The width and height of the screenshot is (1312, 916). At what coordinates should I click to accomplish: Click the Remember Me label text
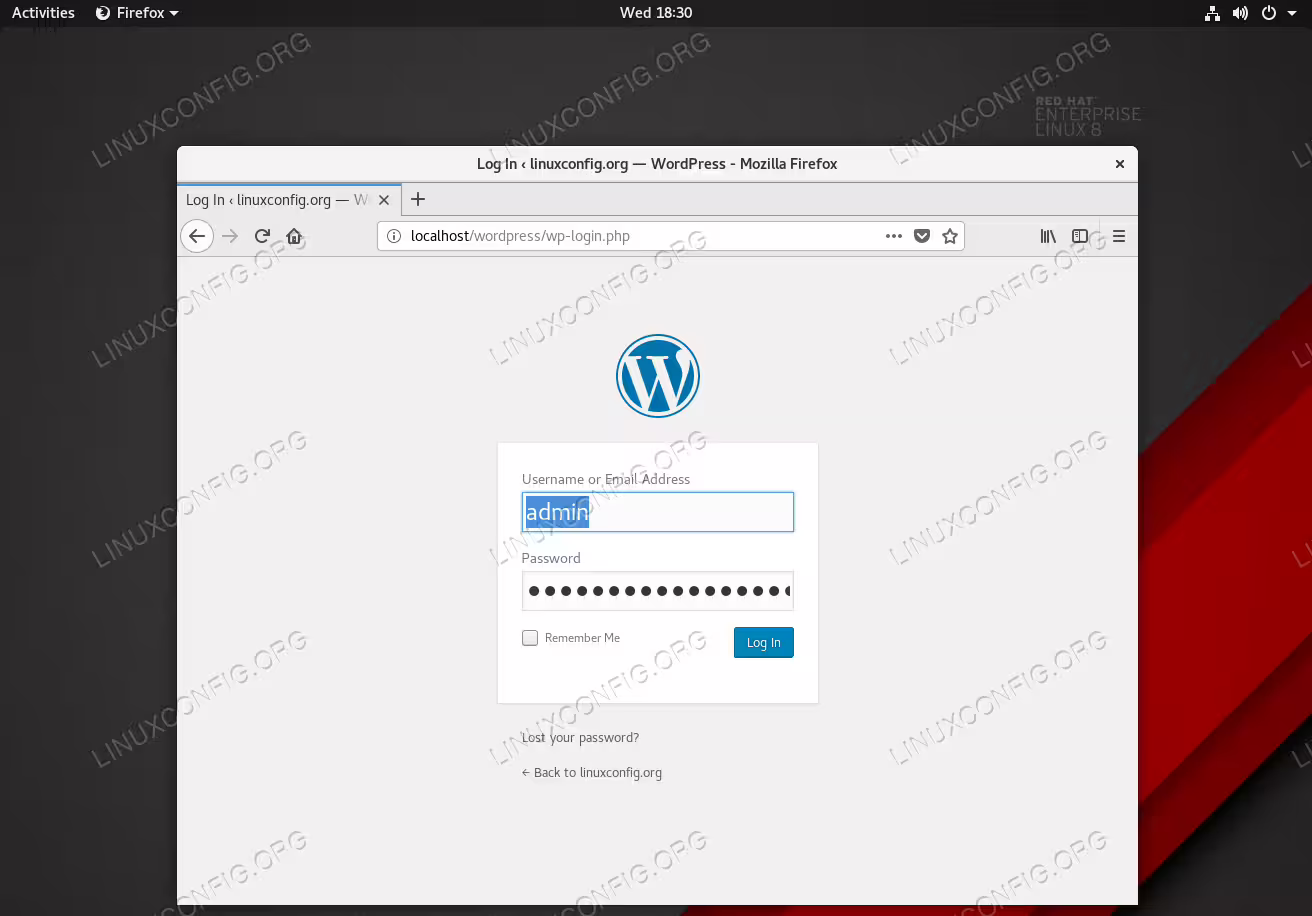coord(582,638)
